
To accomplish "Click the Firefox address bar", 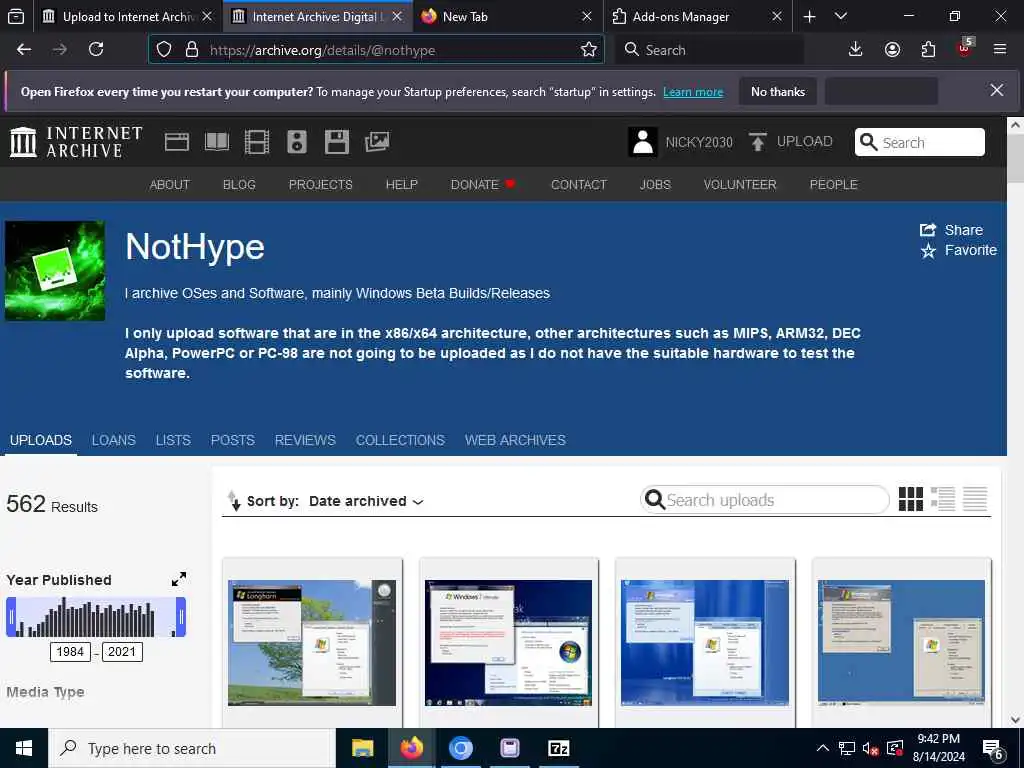I will pos(376,50).
